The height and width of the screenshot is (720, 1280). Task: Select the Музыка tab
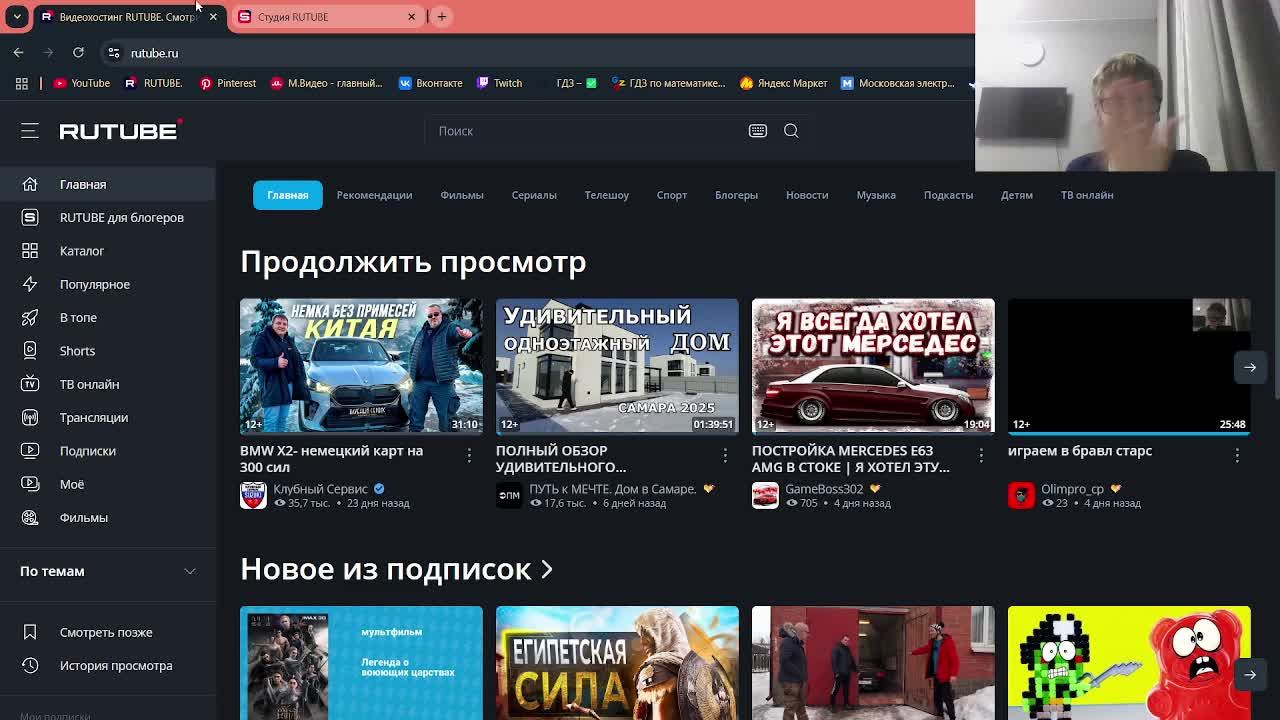(x=876, y=195)
